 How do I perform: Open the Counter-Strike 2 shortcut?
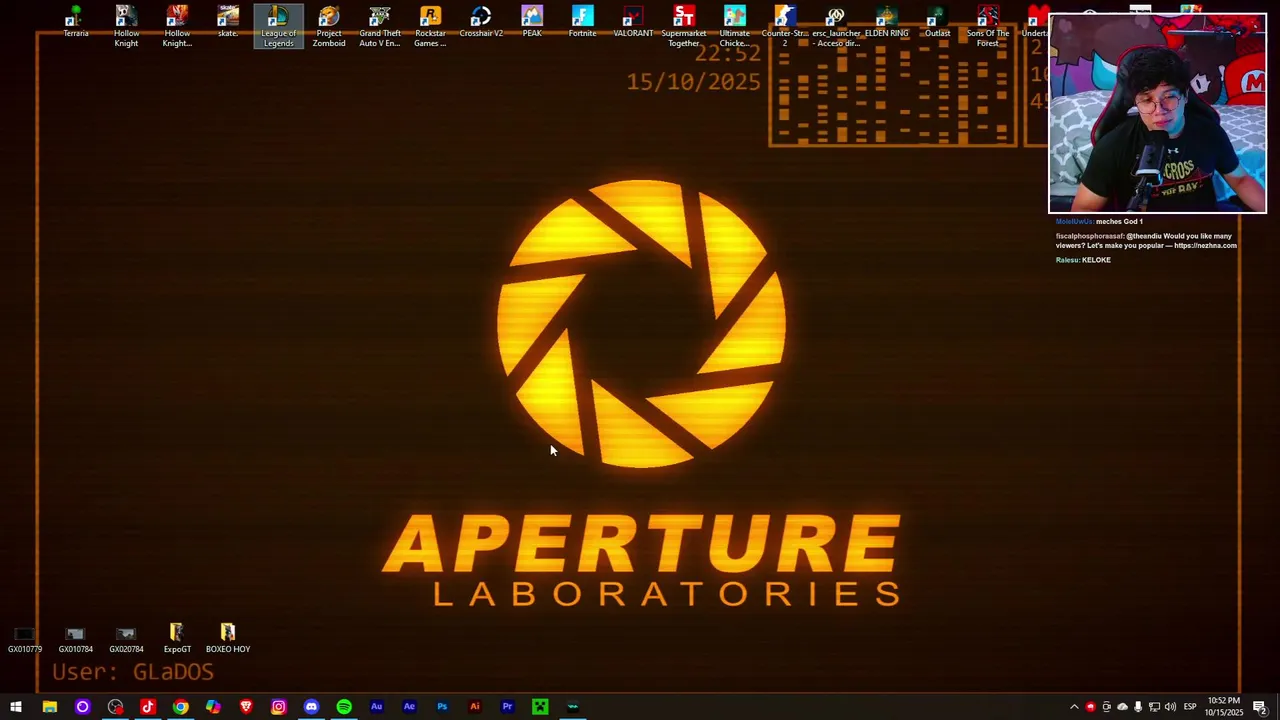785,27
